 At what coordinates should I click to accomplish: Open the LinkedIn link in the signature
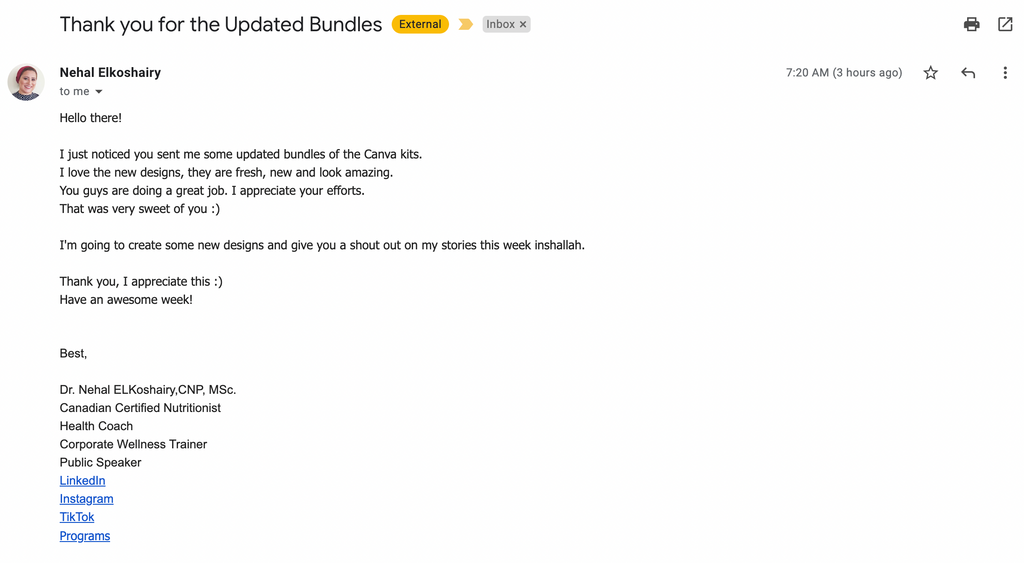82,481
